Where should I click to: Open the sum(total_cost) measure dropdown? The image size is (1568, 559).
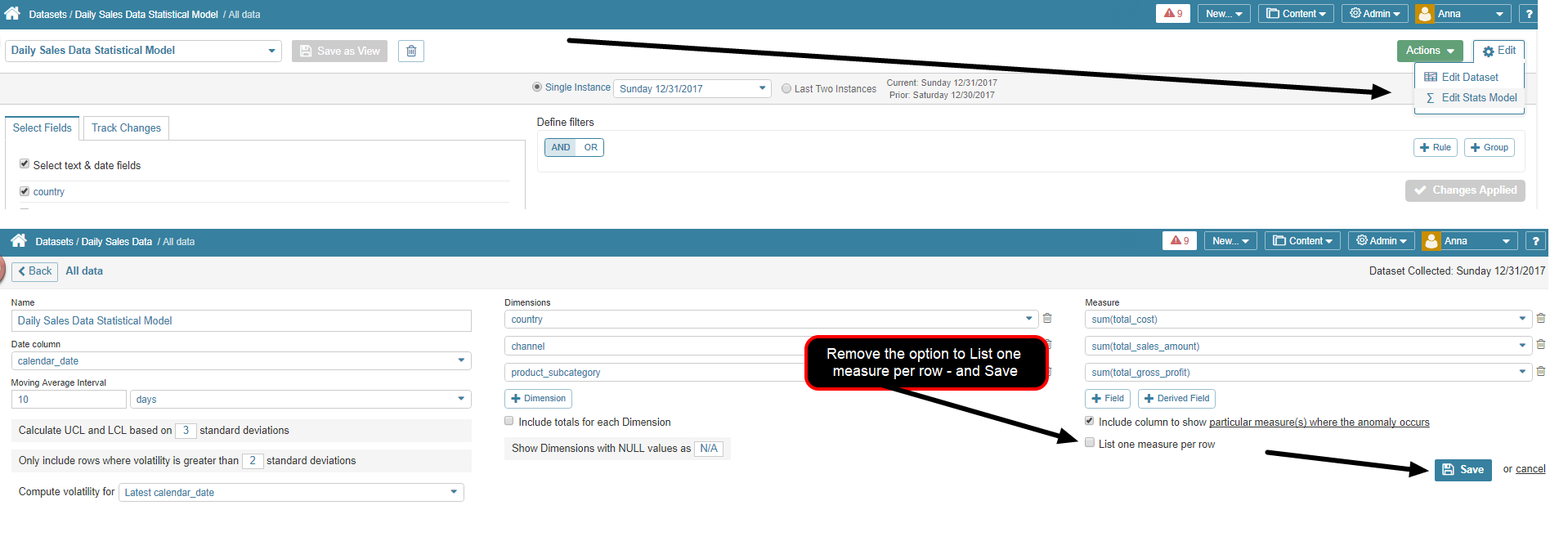pyautogui.click(x=1308, y=319)
